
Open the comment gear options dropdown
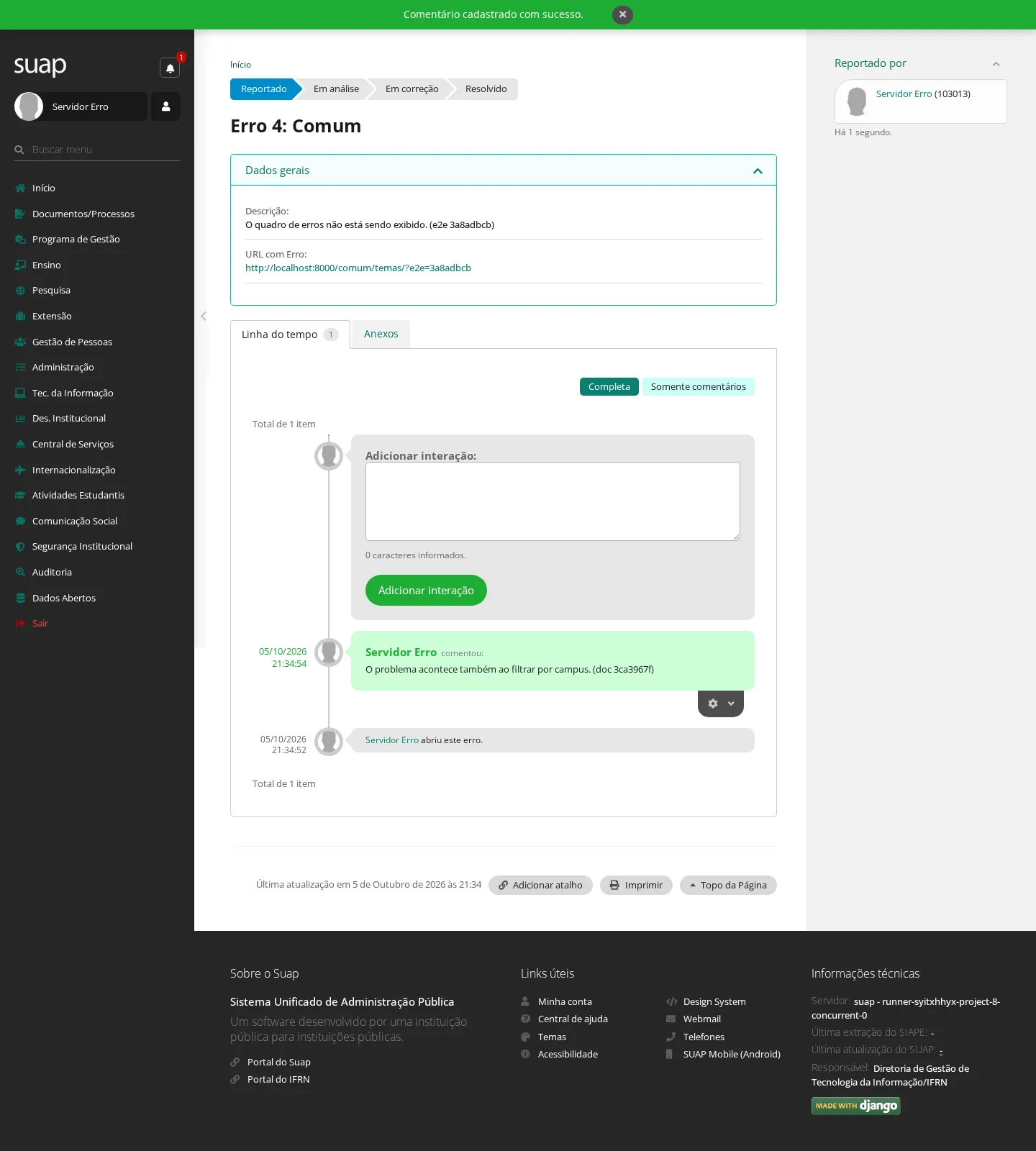click(x=721, y=704)
